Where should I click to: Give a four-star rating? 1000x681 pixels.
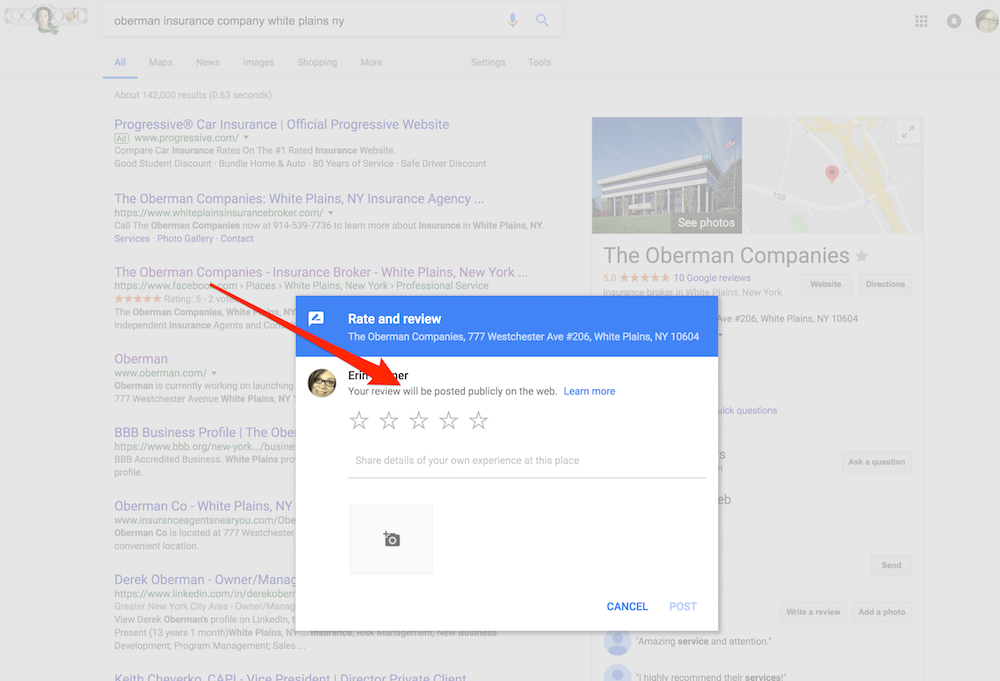coord(449,420)
